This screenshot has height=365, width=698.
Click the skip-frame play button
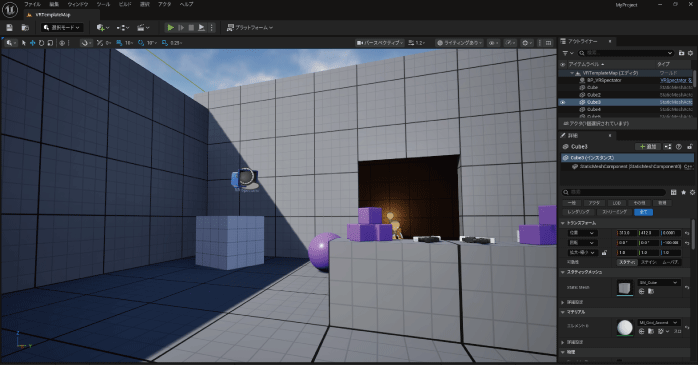(181, 28)
